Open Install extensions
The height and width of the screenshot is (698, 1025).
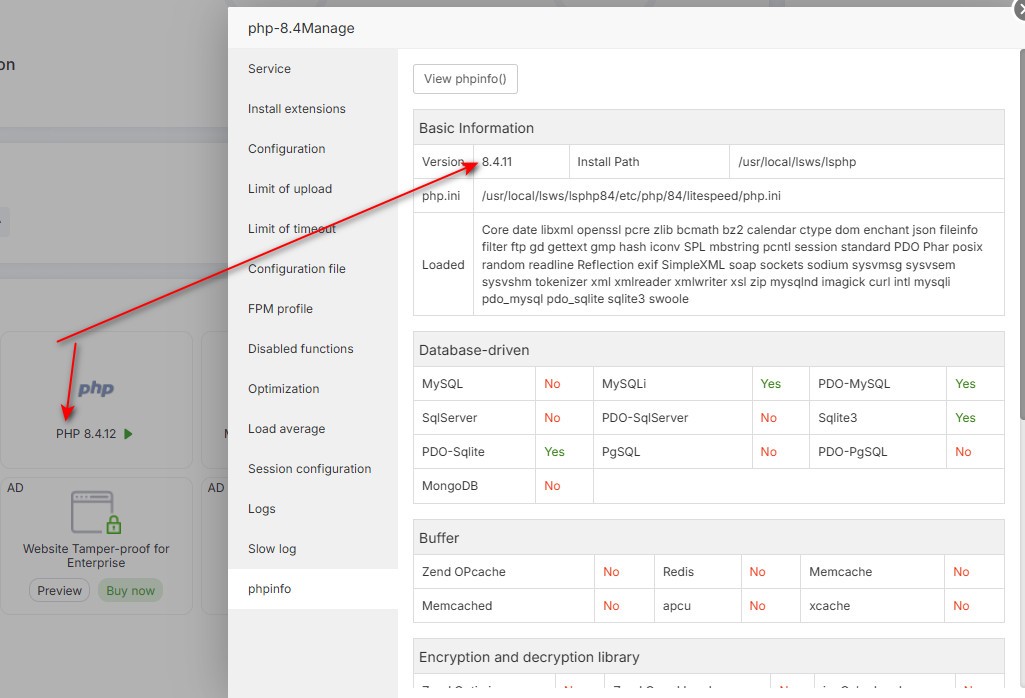click(x=296, y=108)
